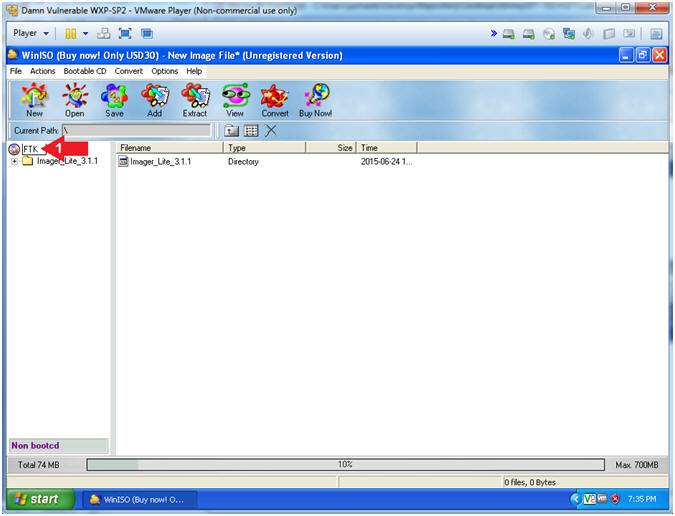Click the list view grid icon
The height and width of the screenshot is (516, 675).
point(251,130)
